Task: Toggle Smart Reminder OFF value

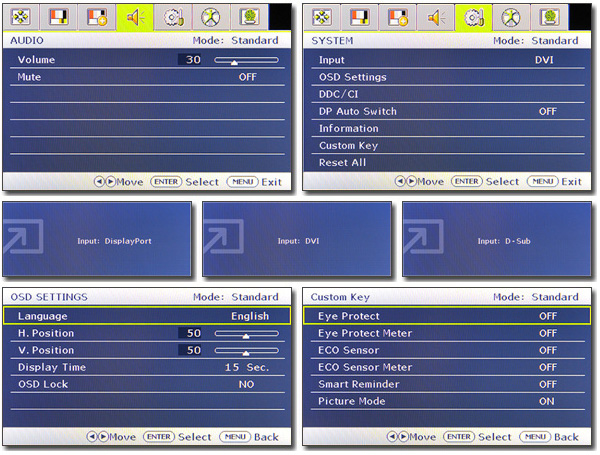Action: pos(548,385)
